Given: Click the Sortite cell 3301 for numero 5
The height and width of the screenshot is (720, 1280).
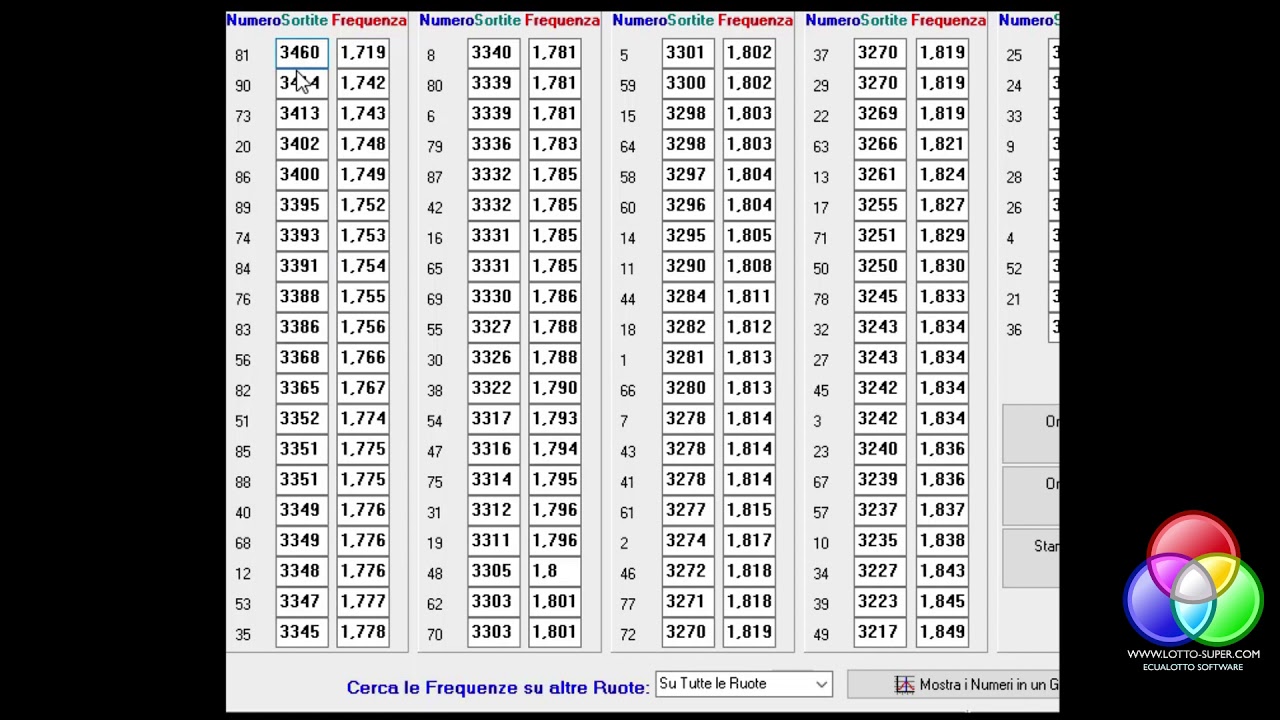Looking at the screenshot, I should pos(688,53).
